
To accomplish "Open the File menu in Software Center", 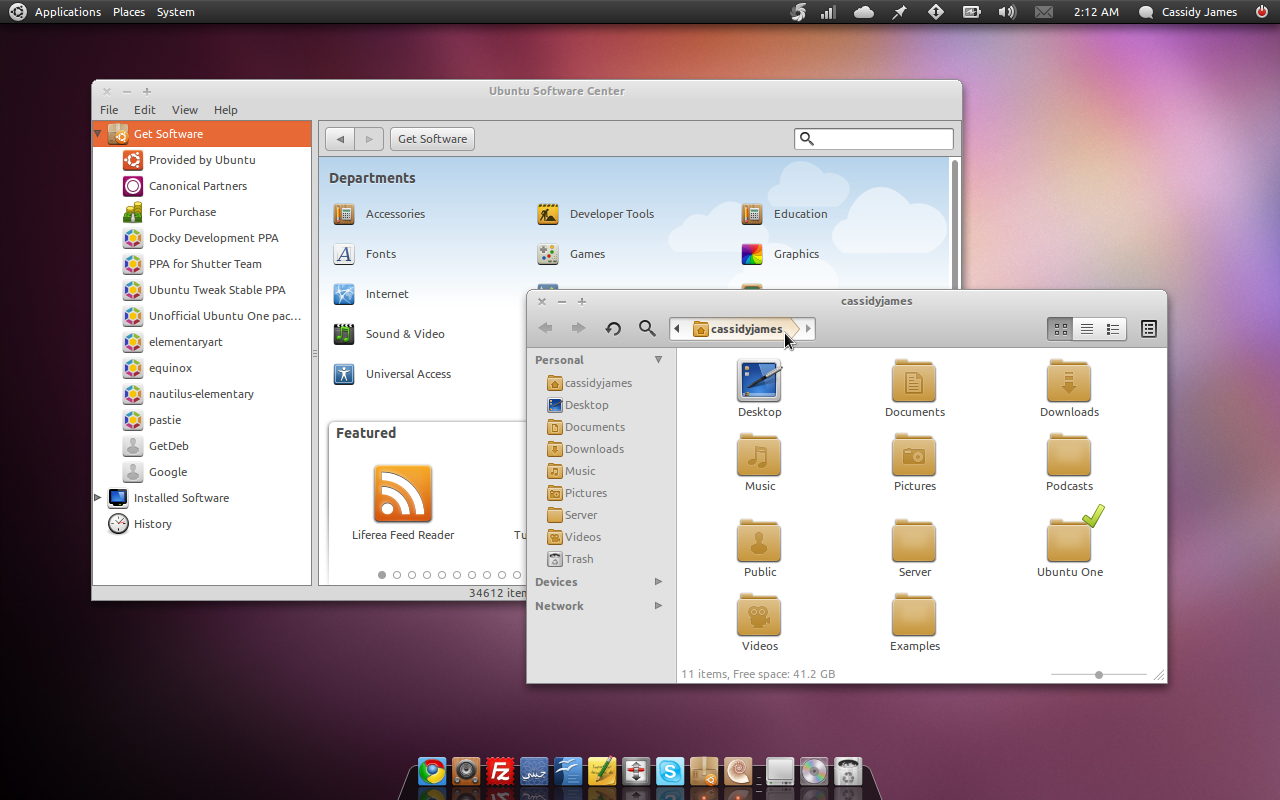I will pyautogui.click(x=109, y=110).
